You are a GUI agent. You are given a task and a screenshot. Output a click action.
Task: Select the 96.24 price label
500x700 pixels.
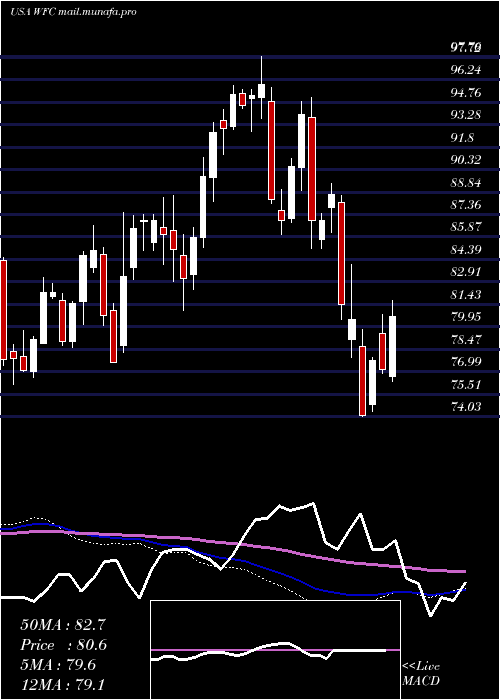pos(466,70)
